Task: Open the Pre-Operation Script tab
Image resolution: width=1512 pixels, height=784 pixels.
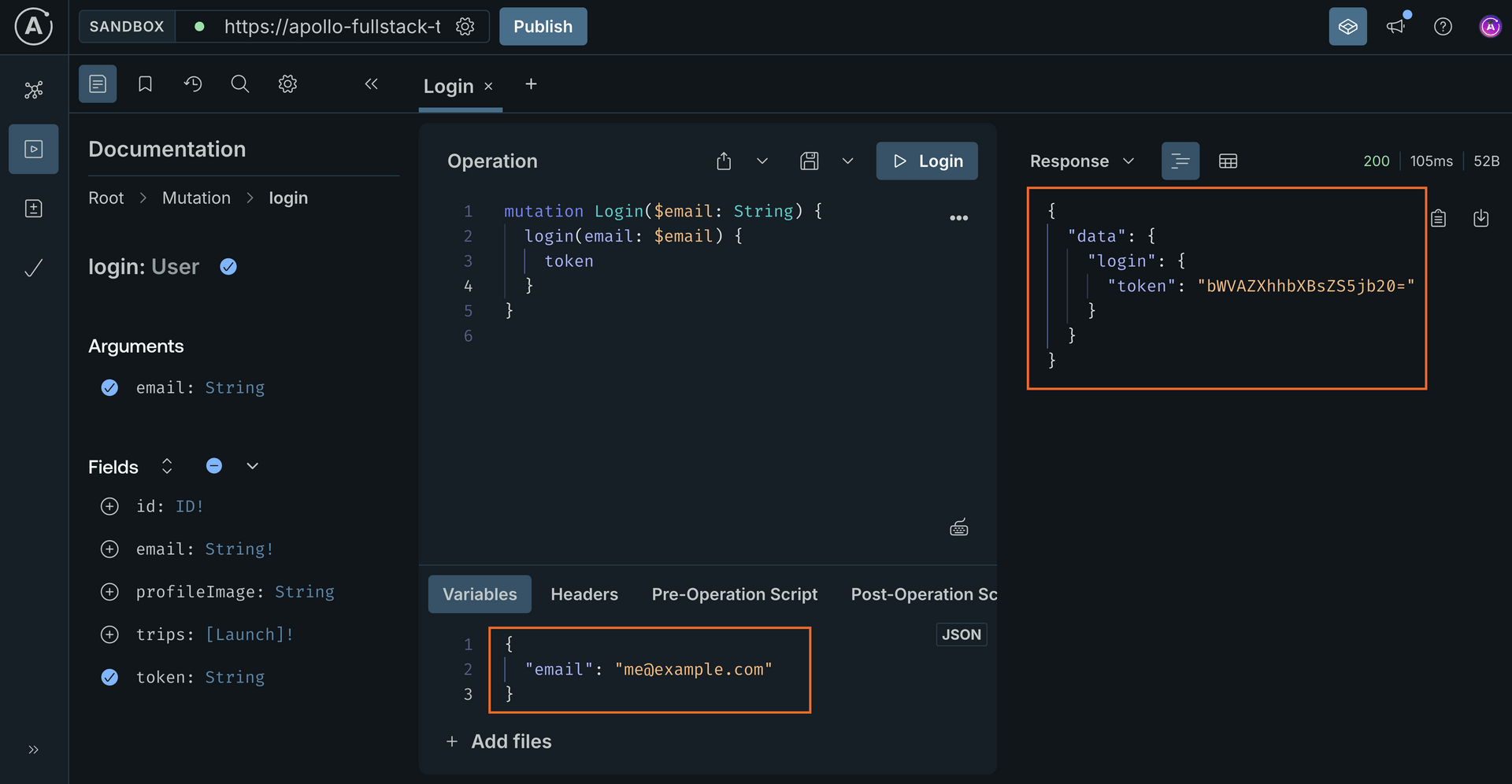Action: click(734, 594)
